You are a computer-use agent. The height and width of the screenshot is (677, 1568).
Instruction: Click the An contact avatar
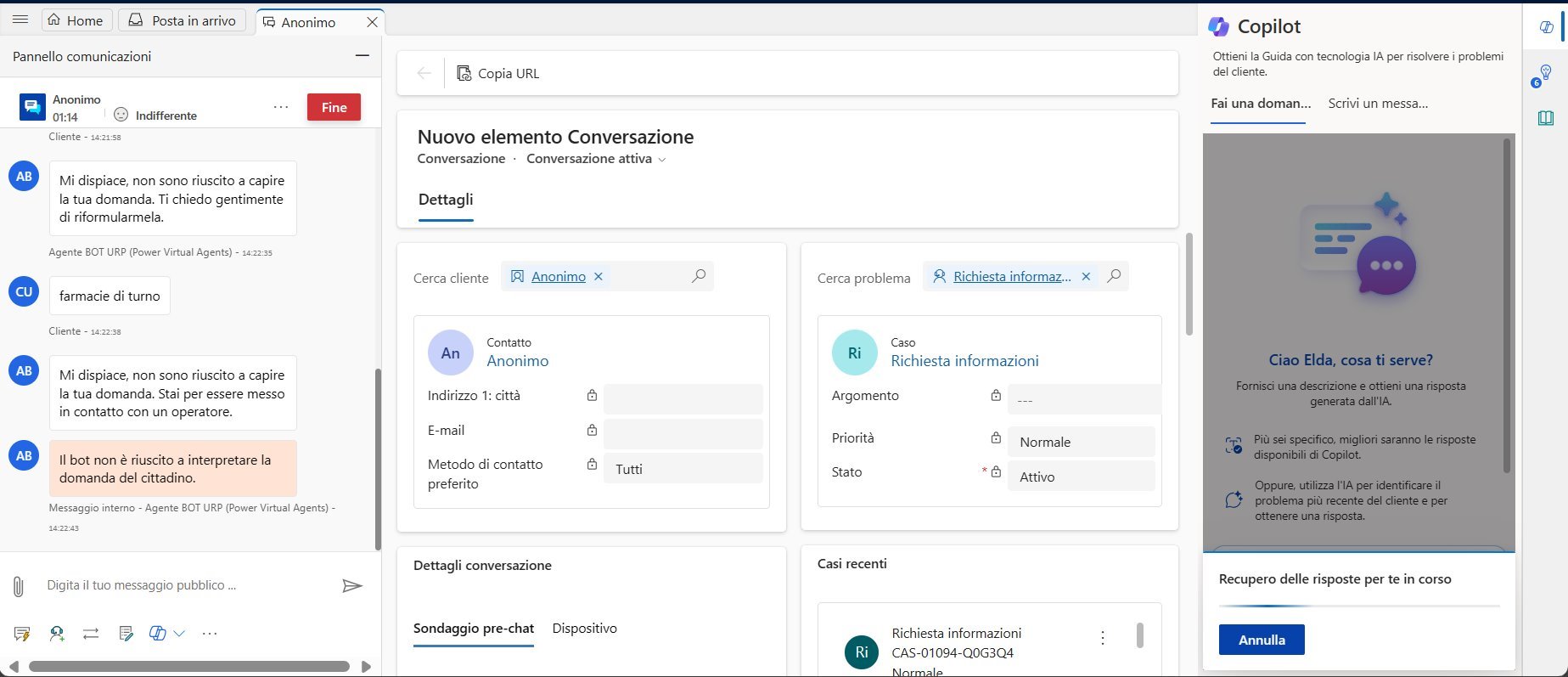pos(451,353)
